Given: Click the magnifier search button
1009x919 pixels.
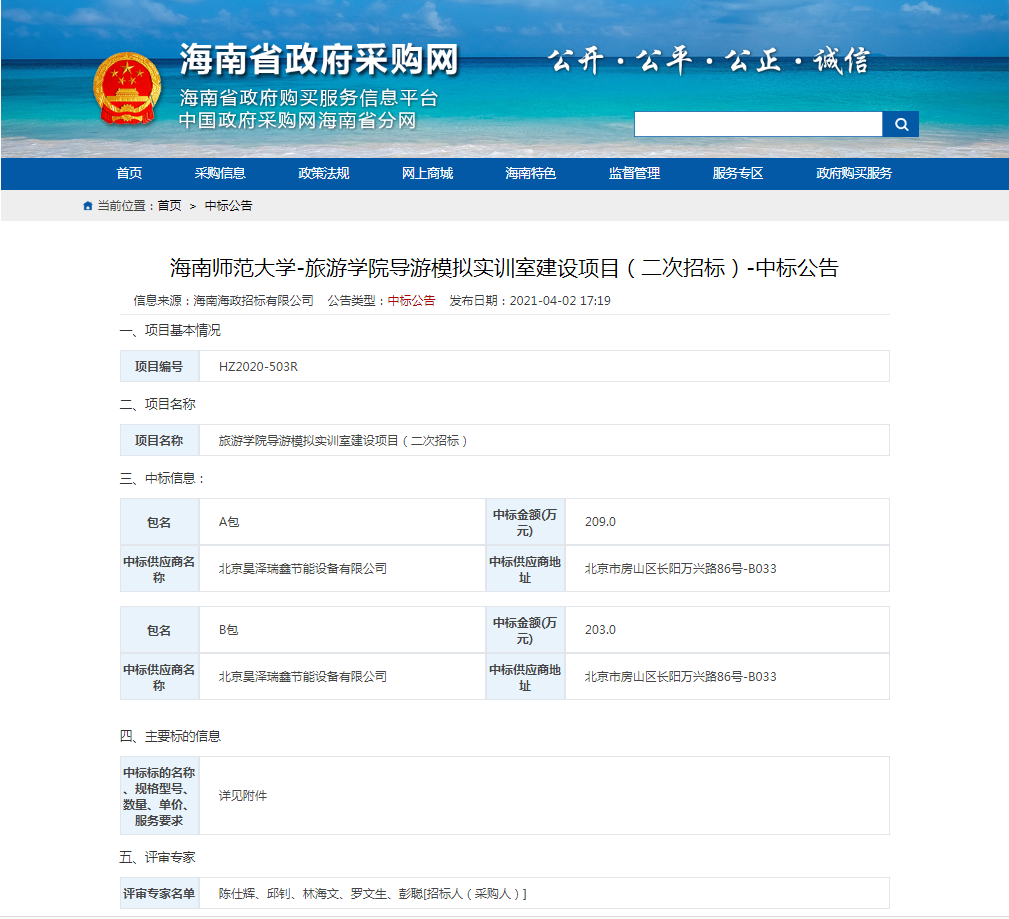Looking at the screenshot, I should click(x=900, y=124).
